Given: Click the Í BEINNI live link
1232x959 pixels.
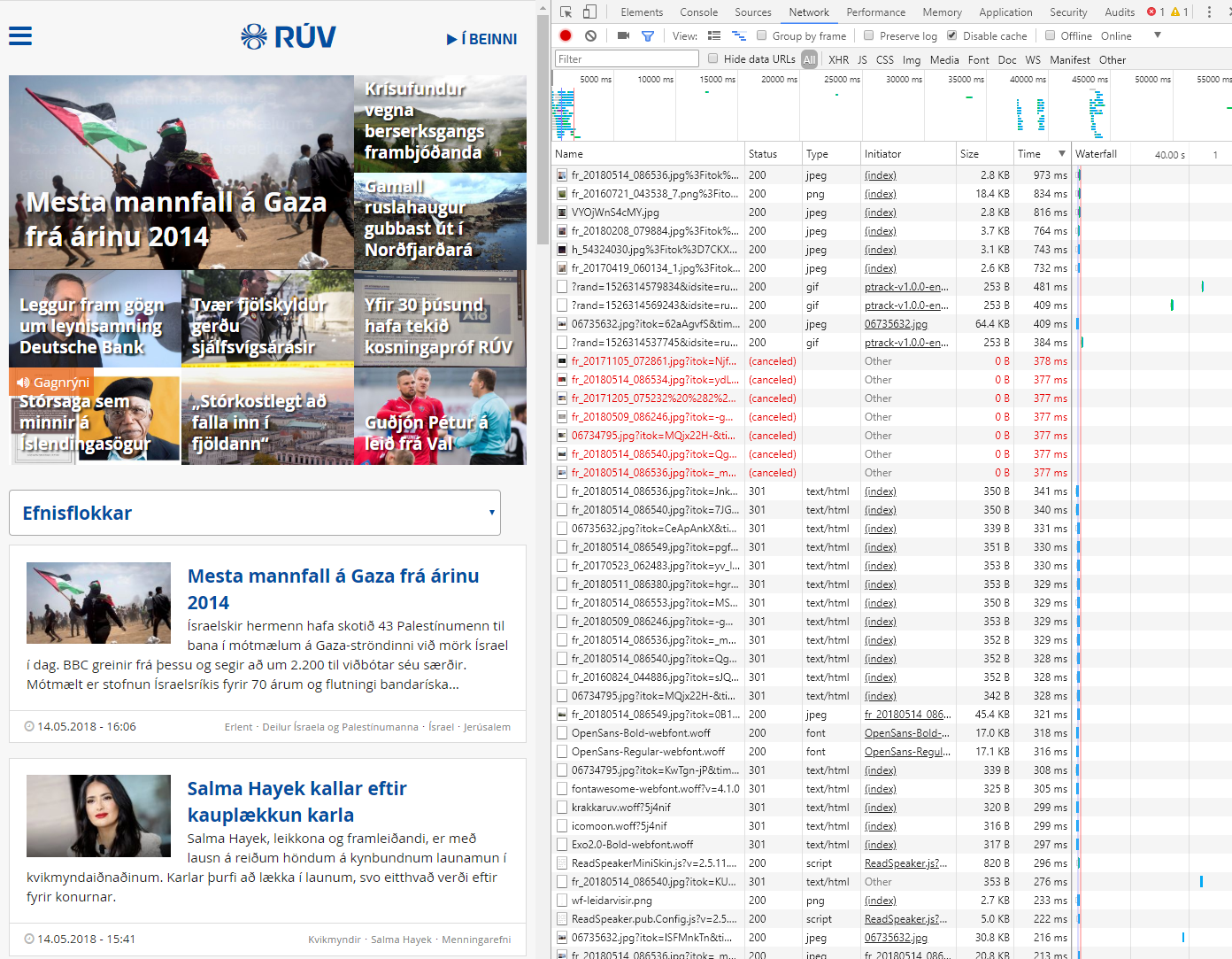Looking at the screenshot, I should [482, 39].
